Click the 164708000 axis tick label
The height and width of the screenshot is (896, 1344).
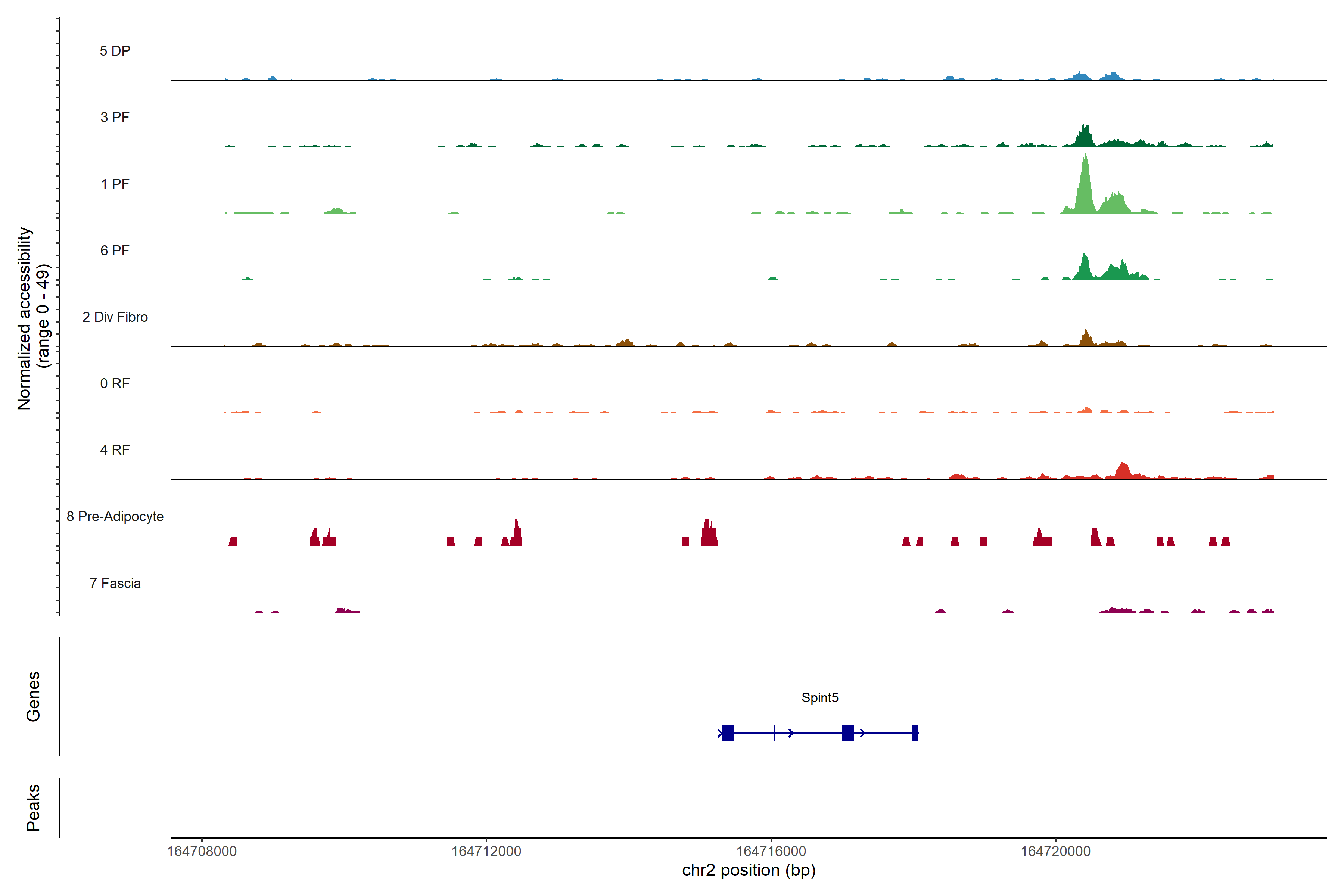point(202,851)
